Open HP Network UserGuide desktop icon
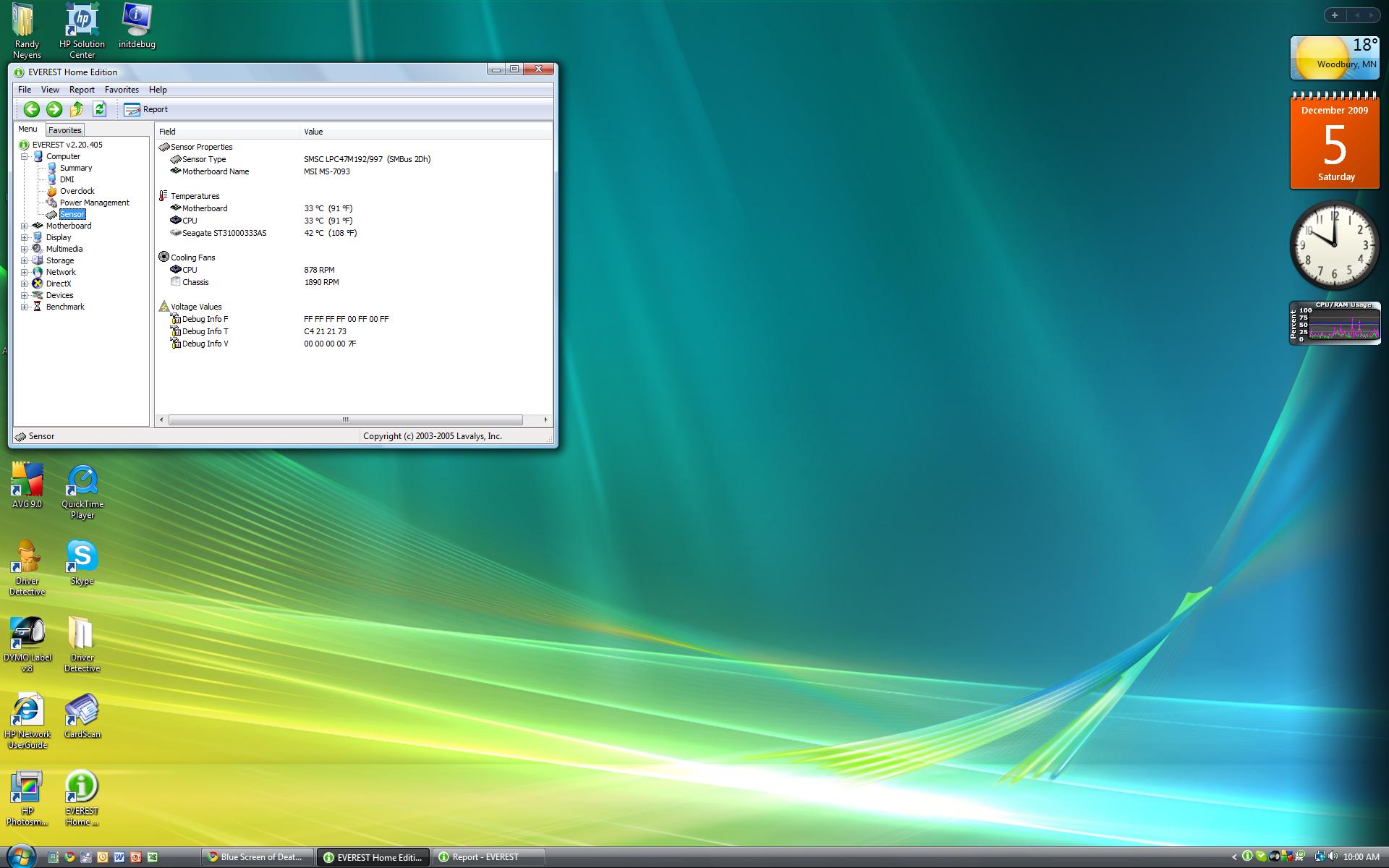Image resolution: width=1389 pixels, height=868 pixels. coord(27,721)
